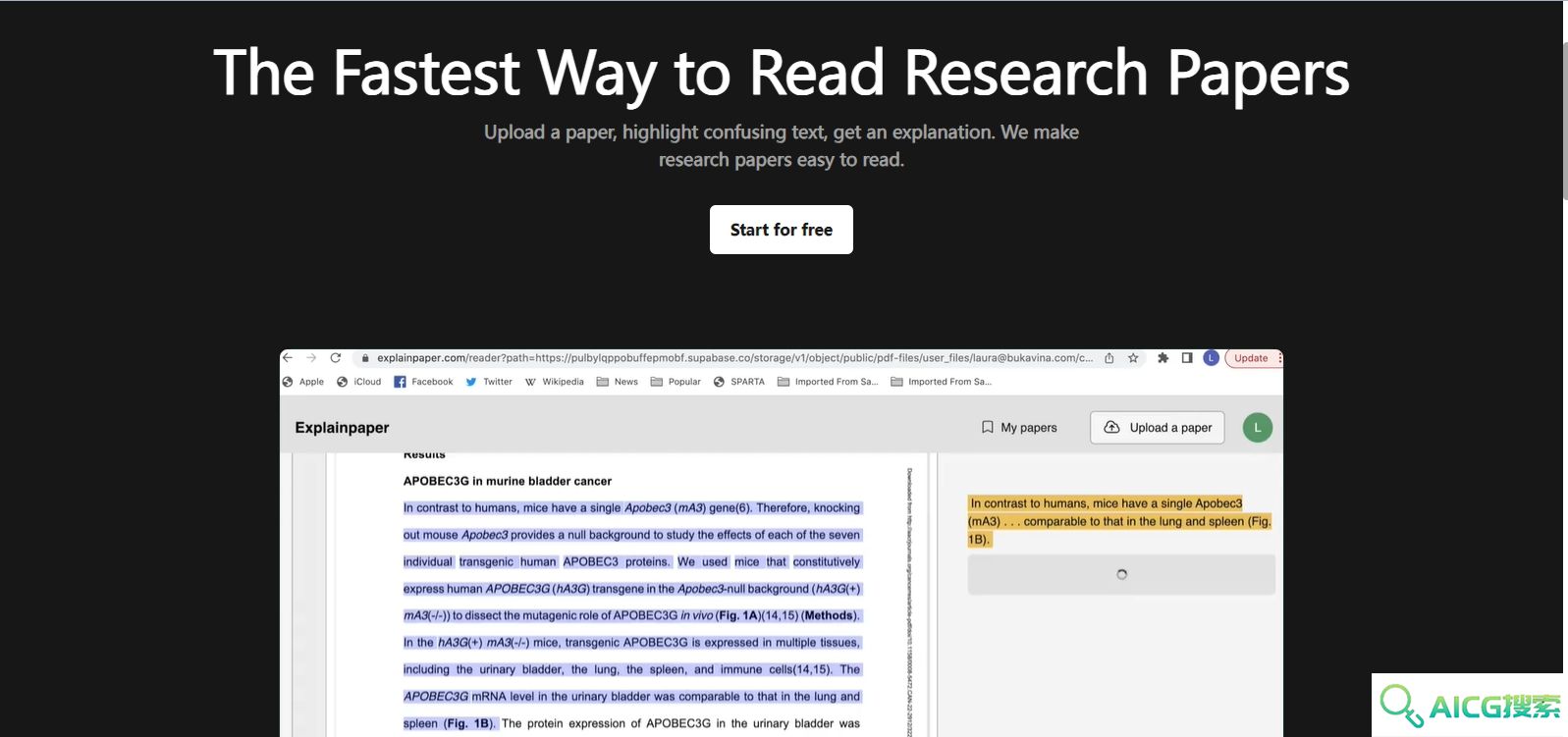Open the iCloud bookmark
Viewport: 1568px width, 737px height.
coord(358,382)
